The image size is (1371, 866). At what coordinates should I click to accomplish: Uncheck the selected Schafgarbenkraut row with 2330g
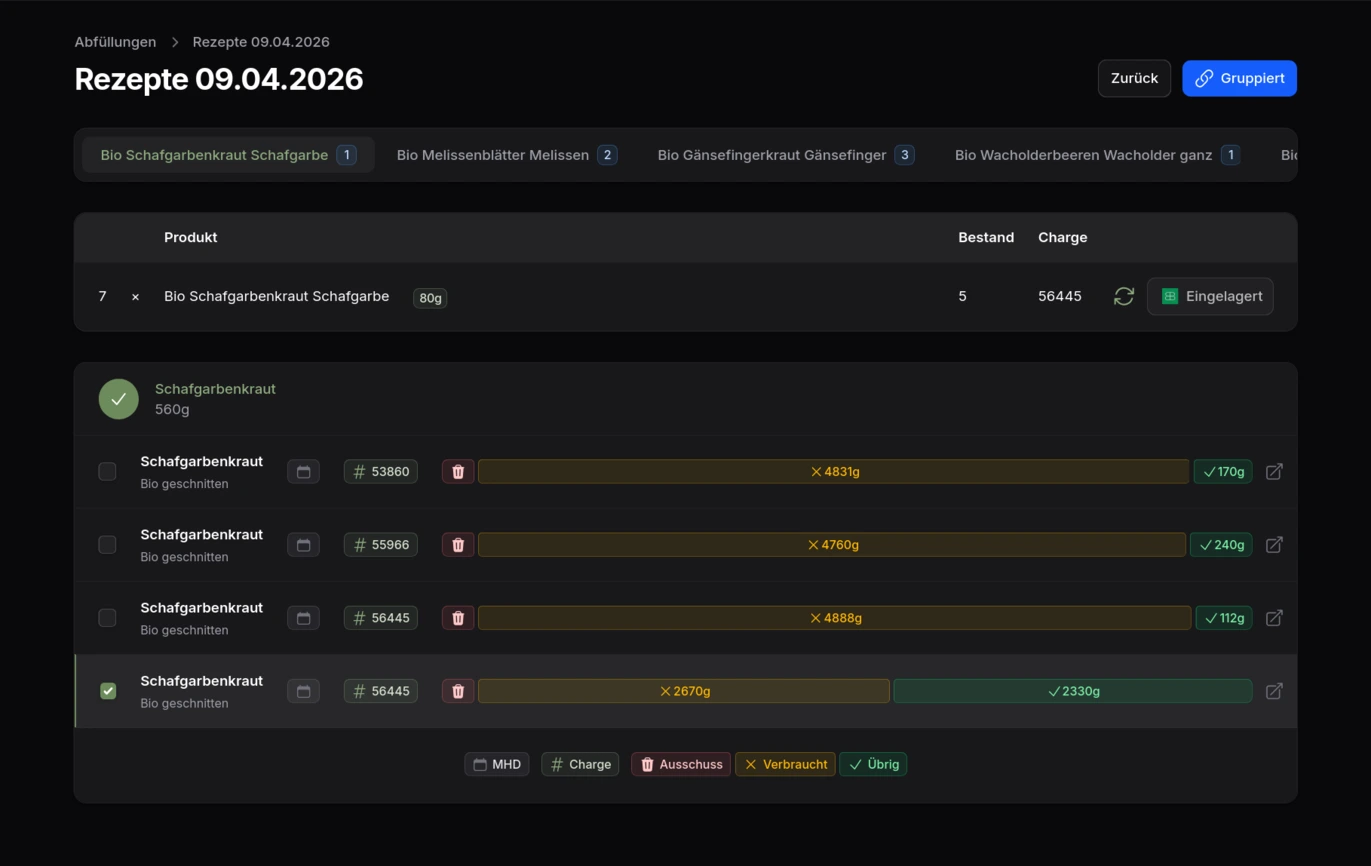pos(108,691)
